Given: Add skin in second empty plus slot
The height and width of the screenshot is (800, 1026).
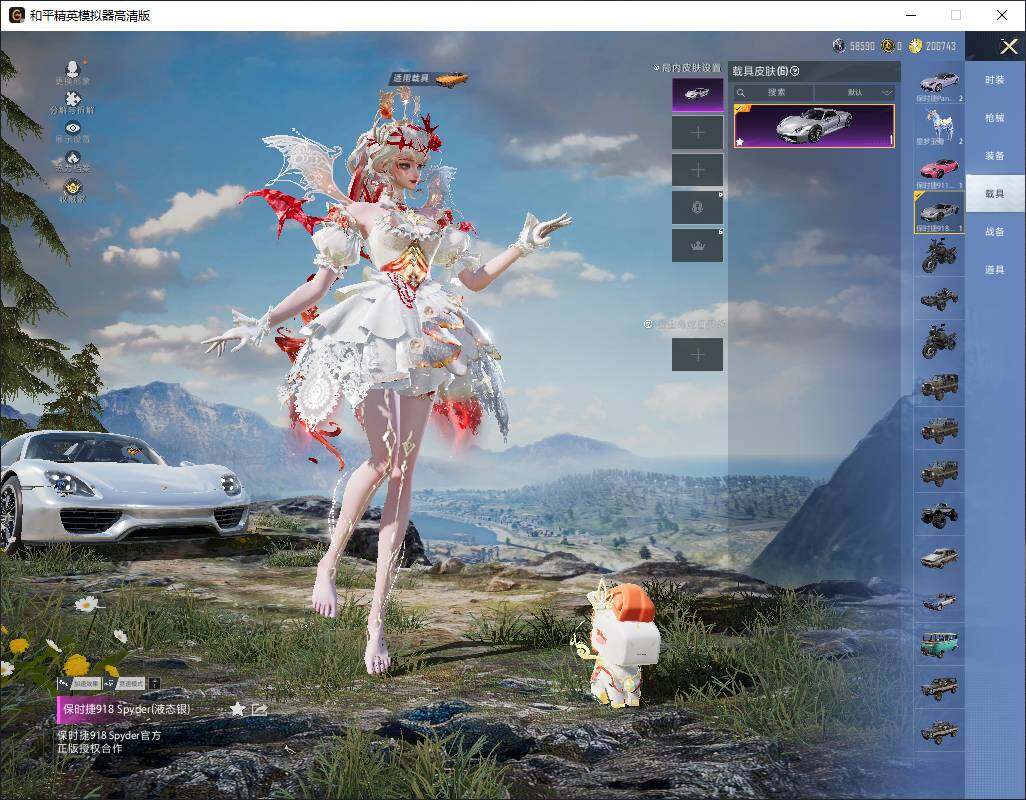Looking at the screenshot, I should point(698,170).
